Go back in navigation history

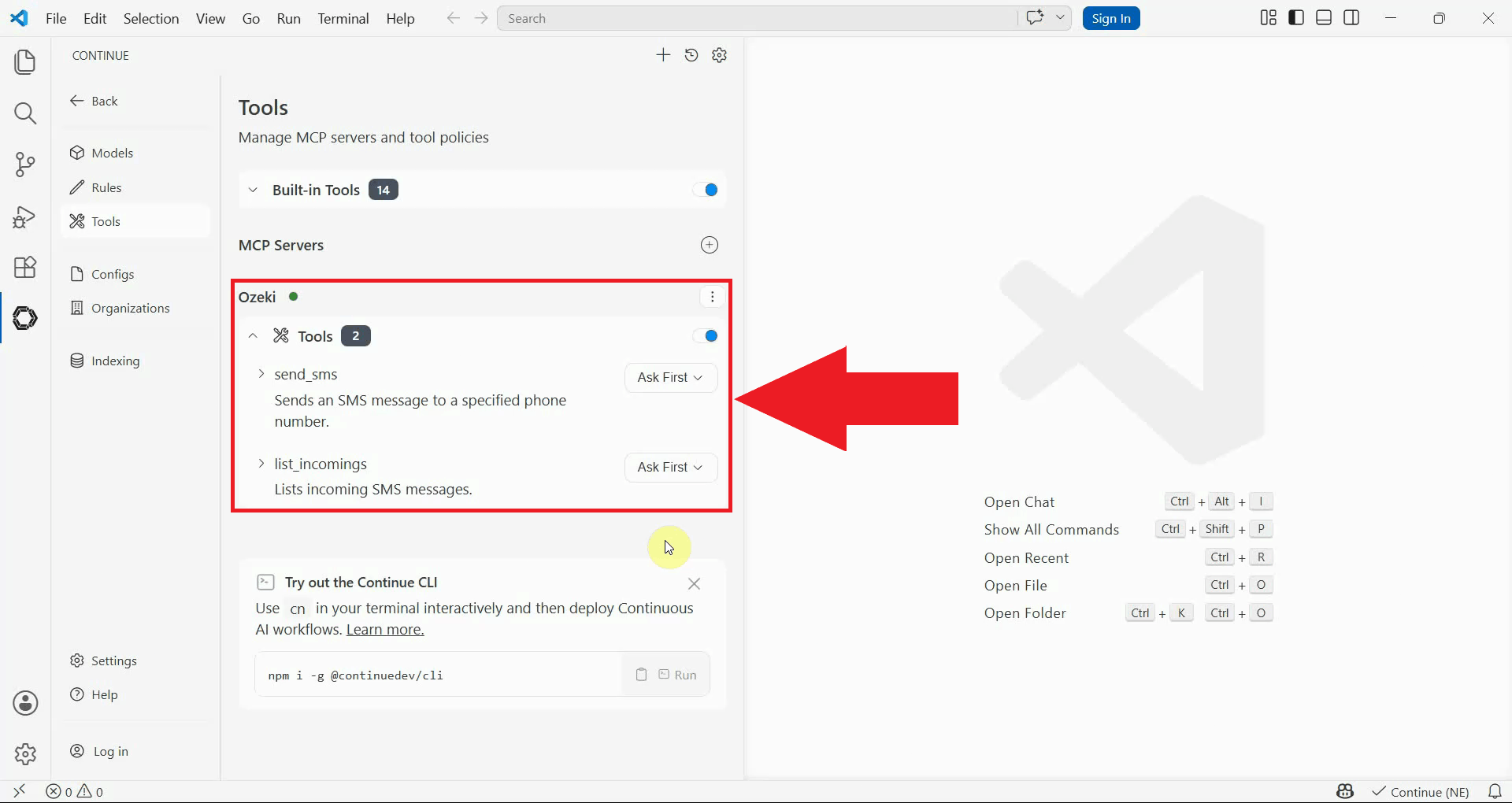tap(453, 18)
